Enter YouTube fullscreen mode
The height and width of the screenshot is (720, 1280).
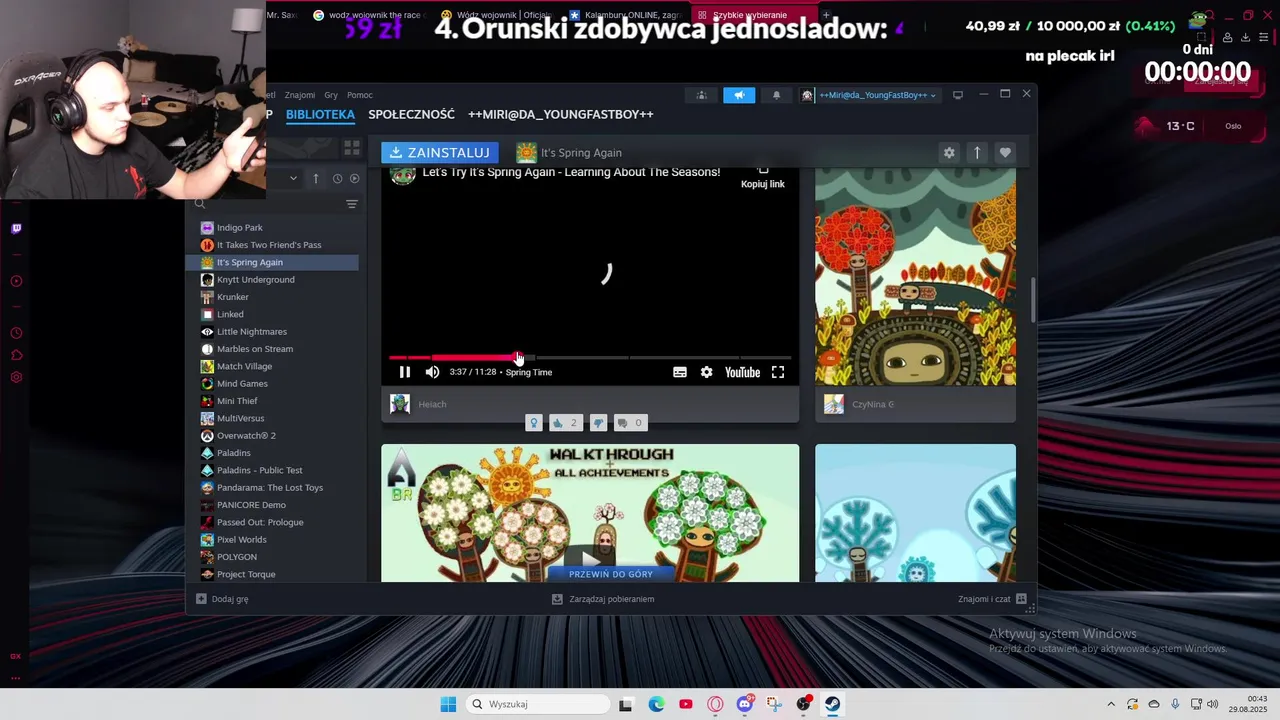point(778,372)
